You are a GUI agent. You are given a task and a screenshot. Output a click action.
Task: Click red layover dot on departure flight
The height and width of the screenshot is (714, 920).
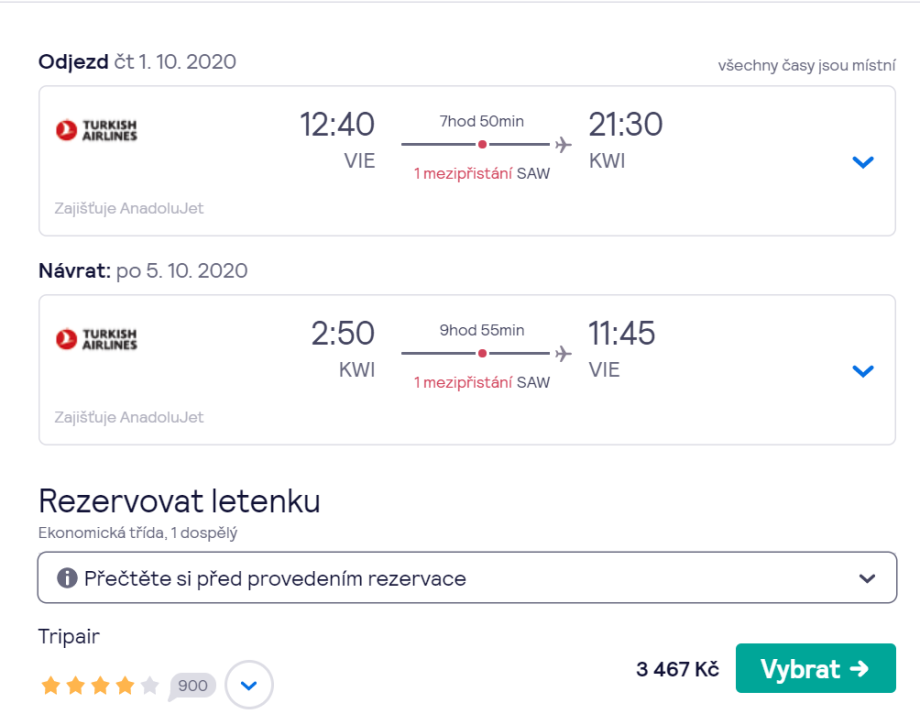(482, 145)
